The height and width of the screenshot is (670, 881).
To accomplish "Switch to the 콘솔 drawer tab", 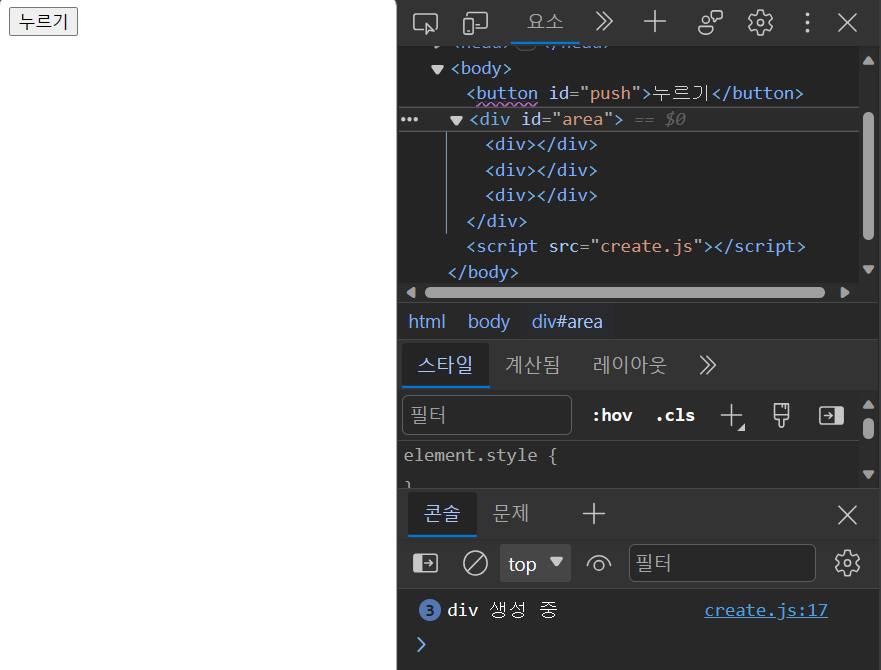I will pos(442,514).
